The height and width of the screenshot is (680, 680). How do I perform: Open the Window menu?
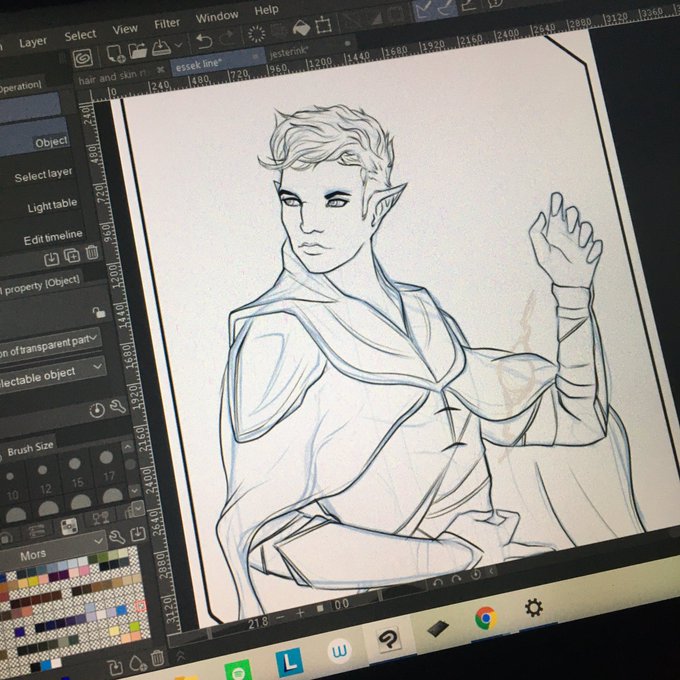[x=217, y=16]
